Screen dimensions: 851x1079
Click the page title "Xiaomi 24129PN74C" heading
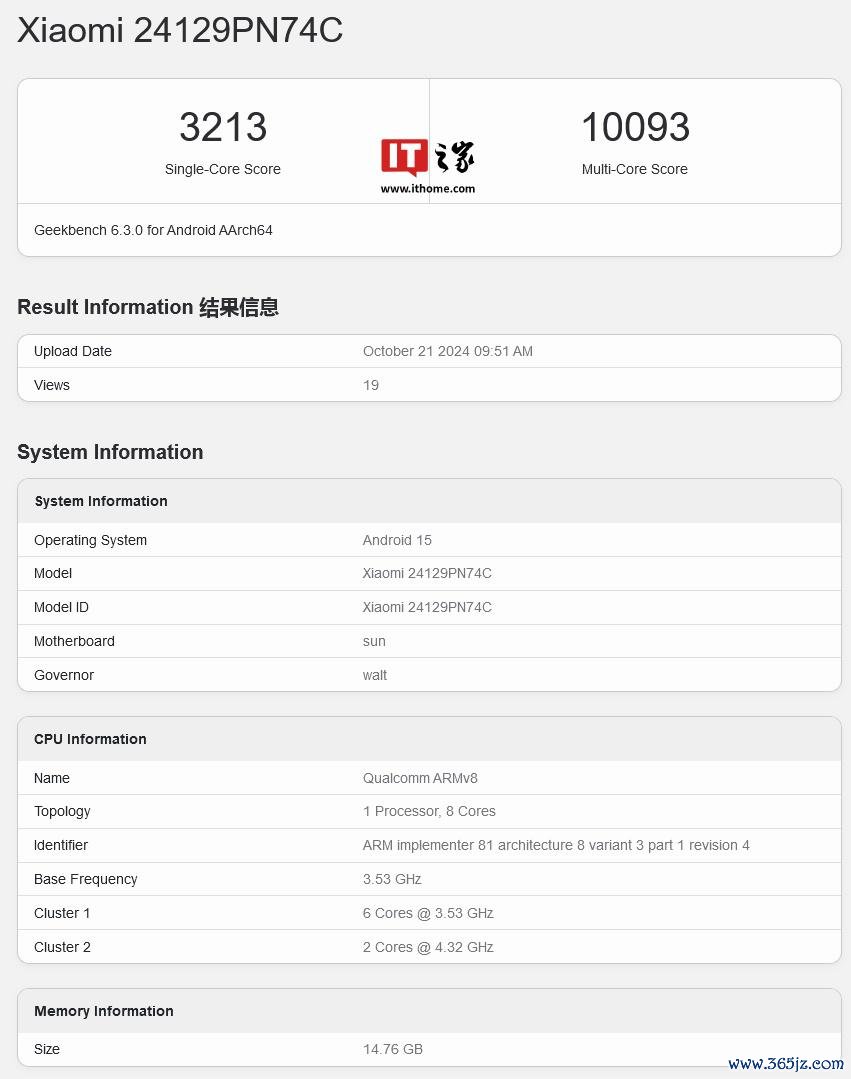pos(180,30)
